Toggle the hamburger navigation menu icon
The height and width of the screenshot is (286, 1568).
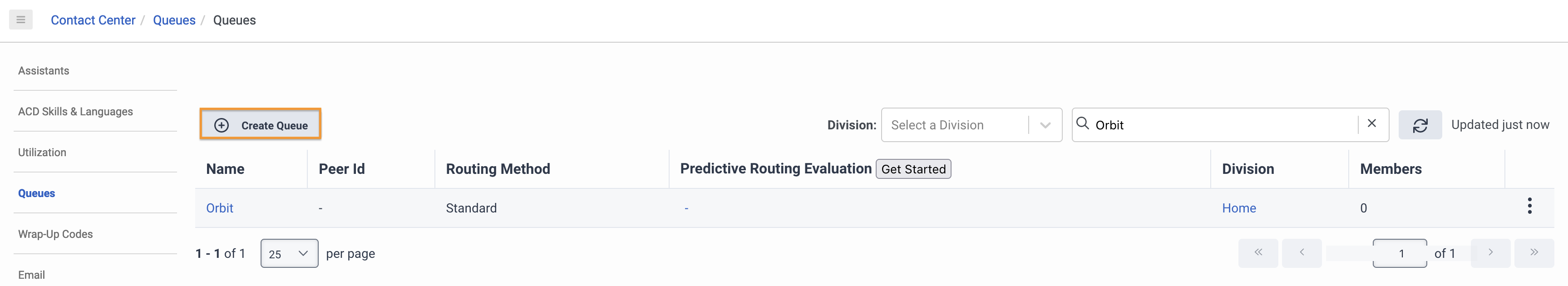pos(21,20)
